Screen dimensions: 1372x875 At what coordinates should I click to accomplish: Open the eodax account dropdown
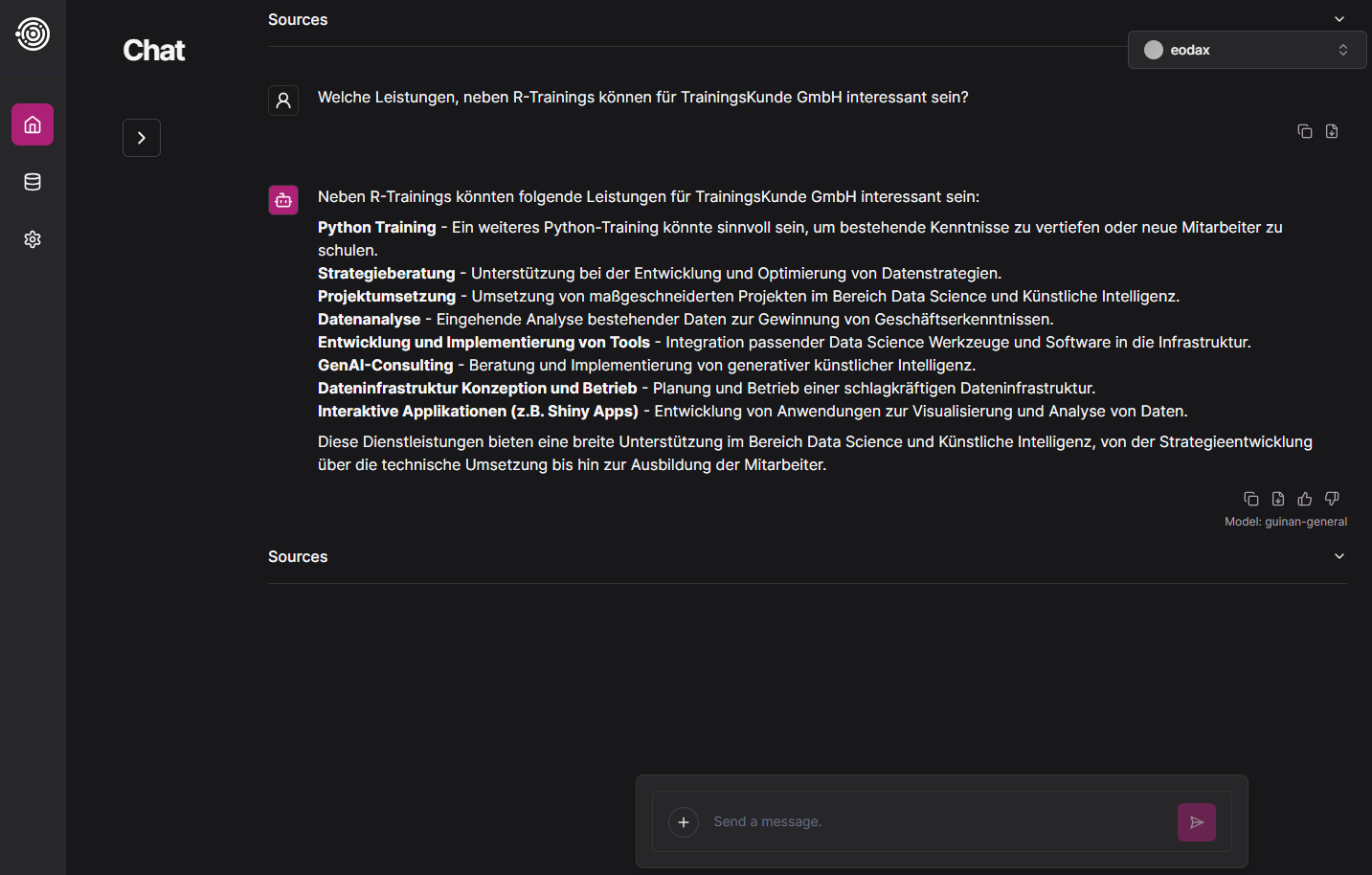point(1247,50)
